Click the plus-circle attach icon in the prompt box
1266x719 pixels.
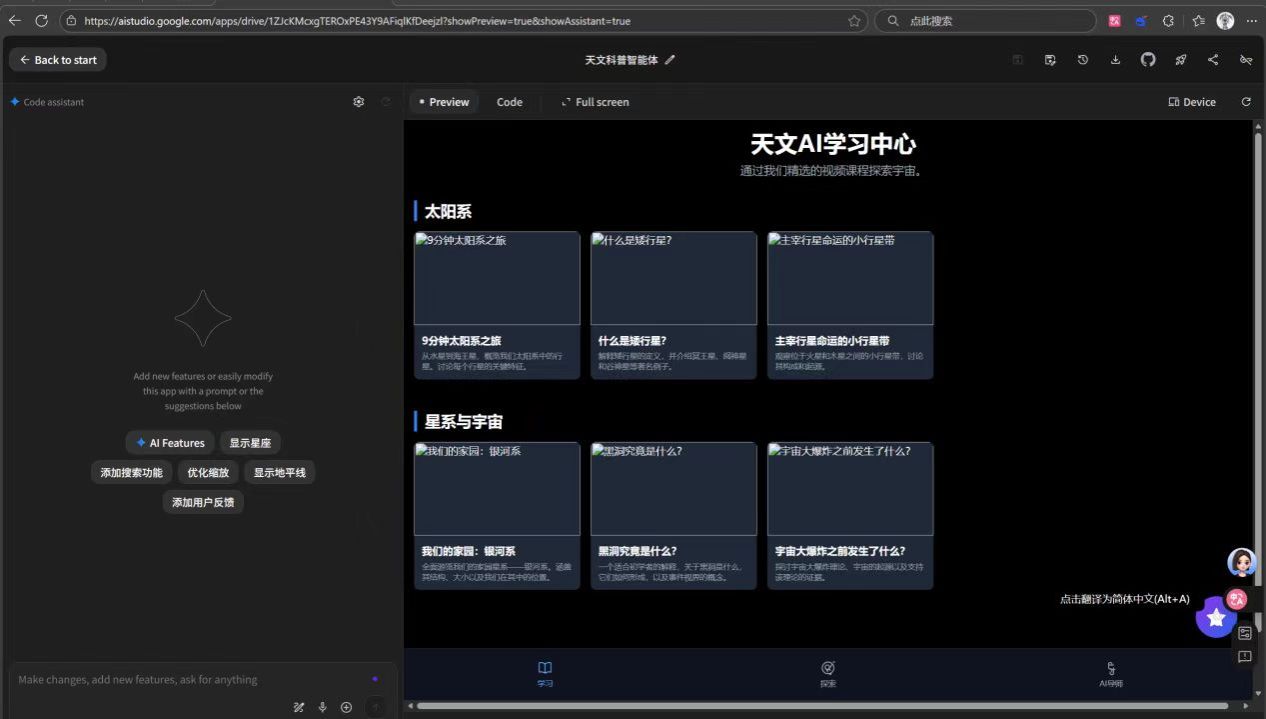tap(346, 707)
